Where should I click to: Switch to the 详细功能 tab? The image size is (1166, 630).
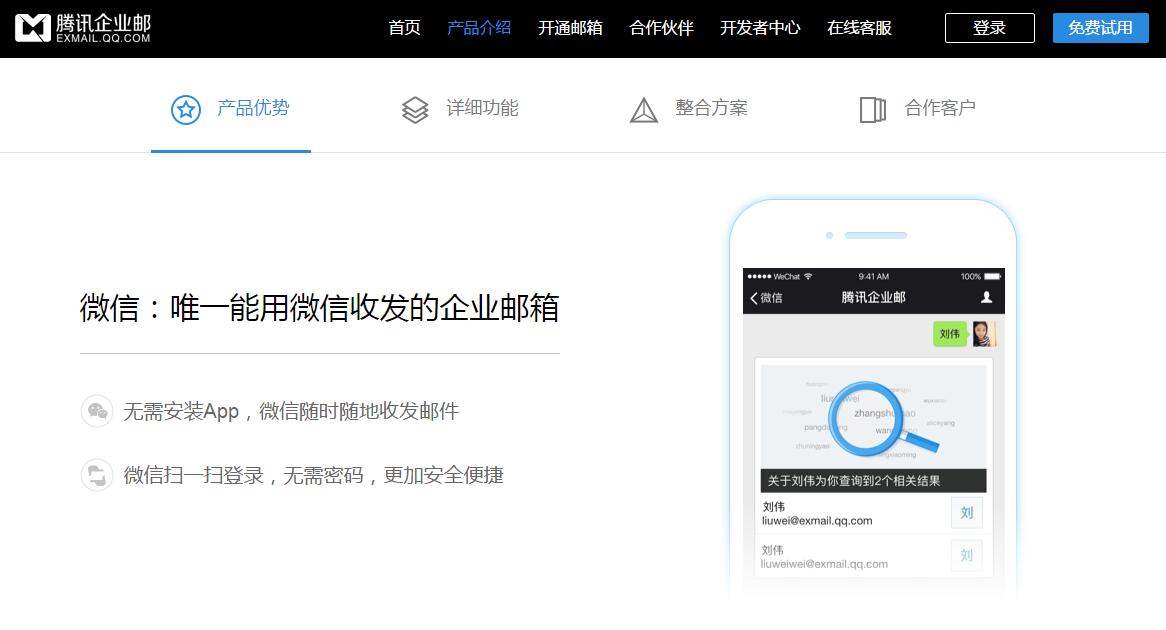(x=482, y=108)
